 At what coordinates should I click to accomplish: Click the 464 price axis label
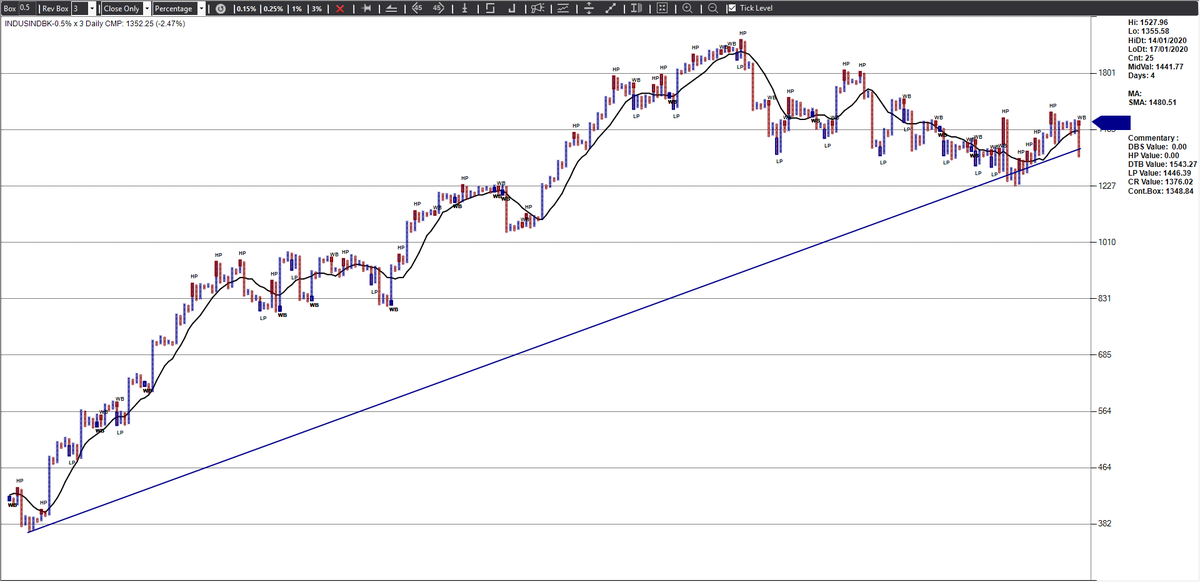1104,467
